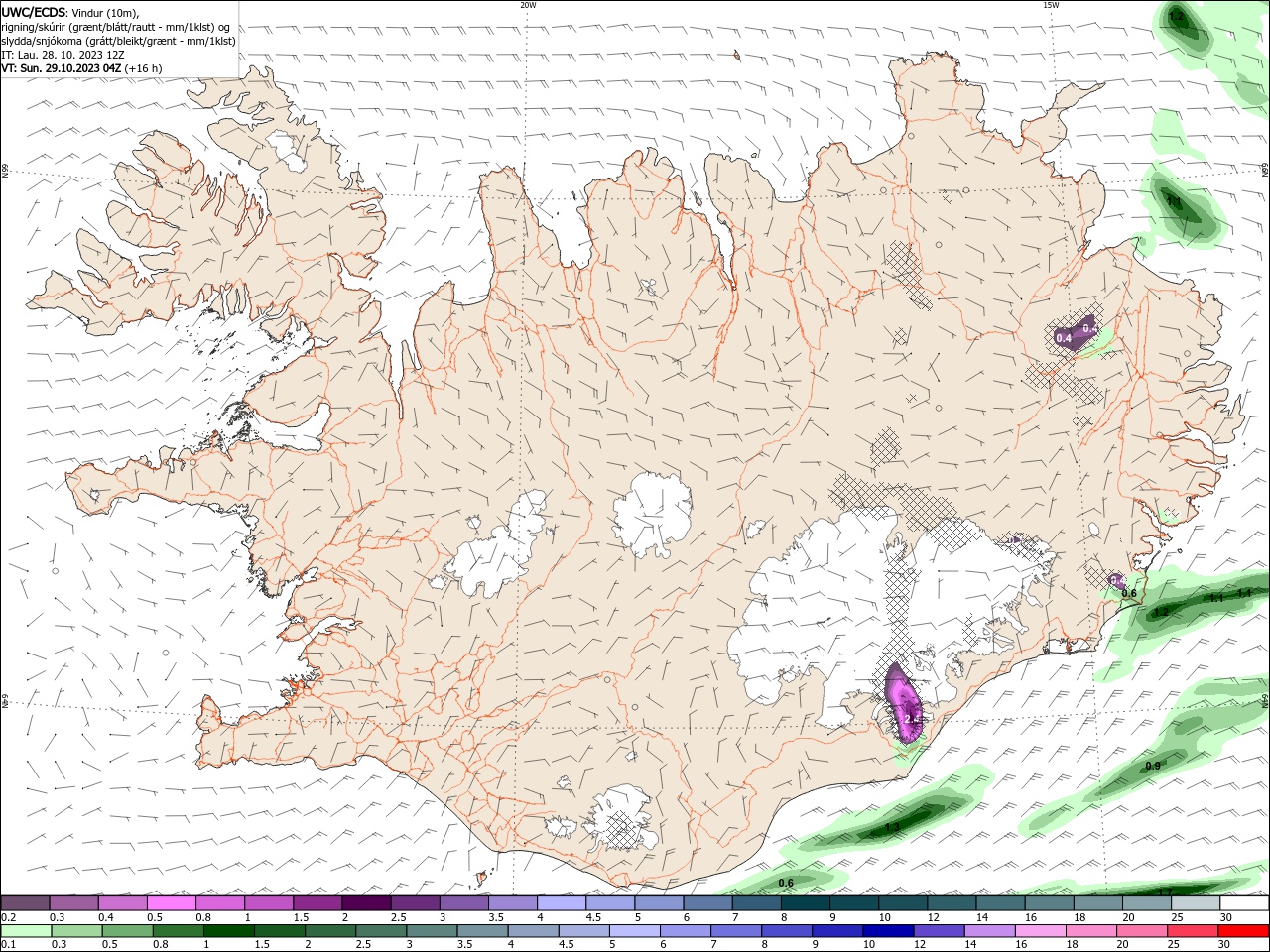Image resolution: width=1270 pixels, height=952 pixels.
Task: Click the 'rigning/skúrir' legend description line
Action: point(115,27)
